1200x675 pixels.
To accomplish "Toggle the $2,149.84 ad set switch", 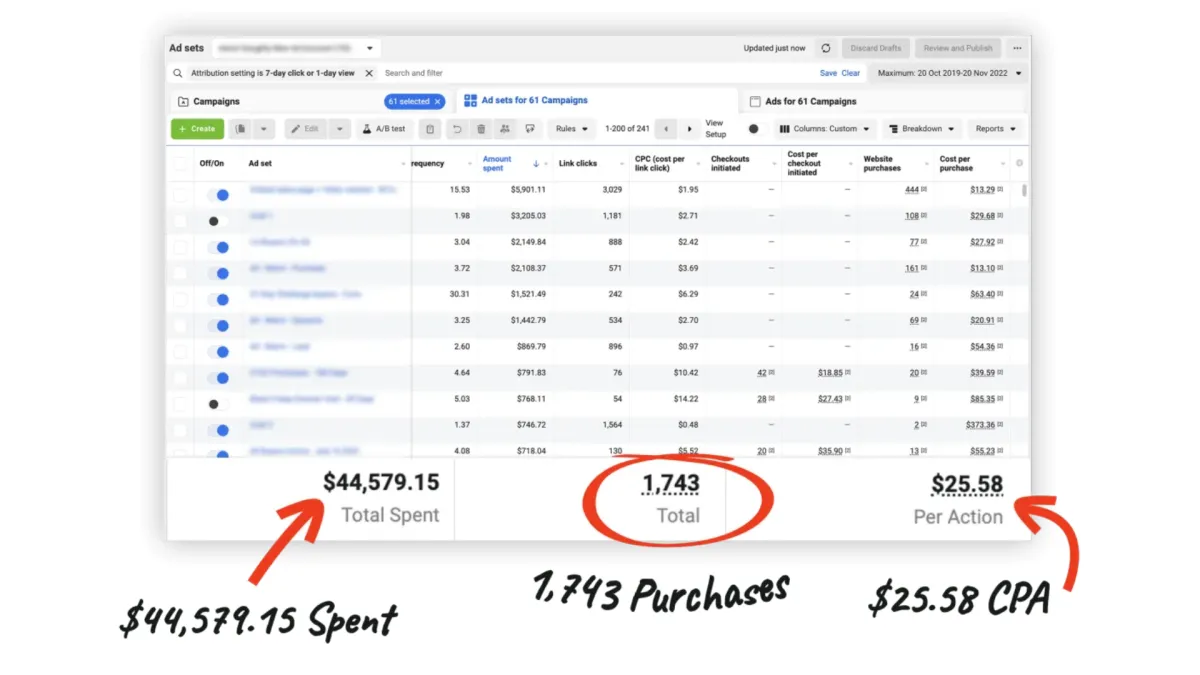I will (218, 247).
